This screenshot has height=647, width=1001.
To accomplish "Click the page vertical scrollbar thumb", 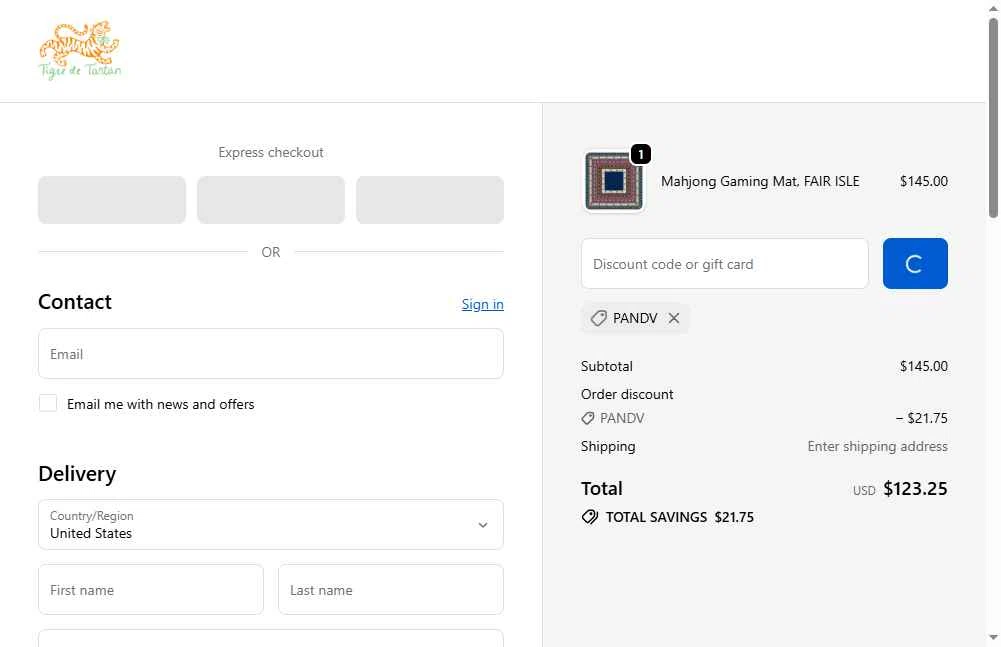I will pyautogui.click(x=993, y=118).
